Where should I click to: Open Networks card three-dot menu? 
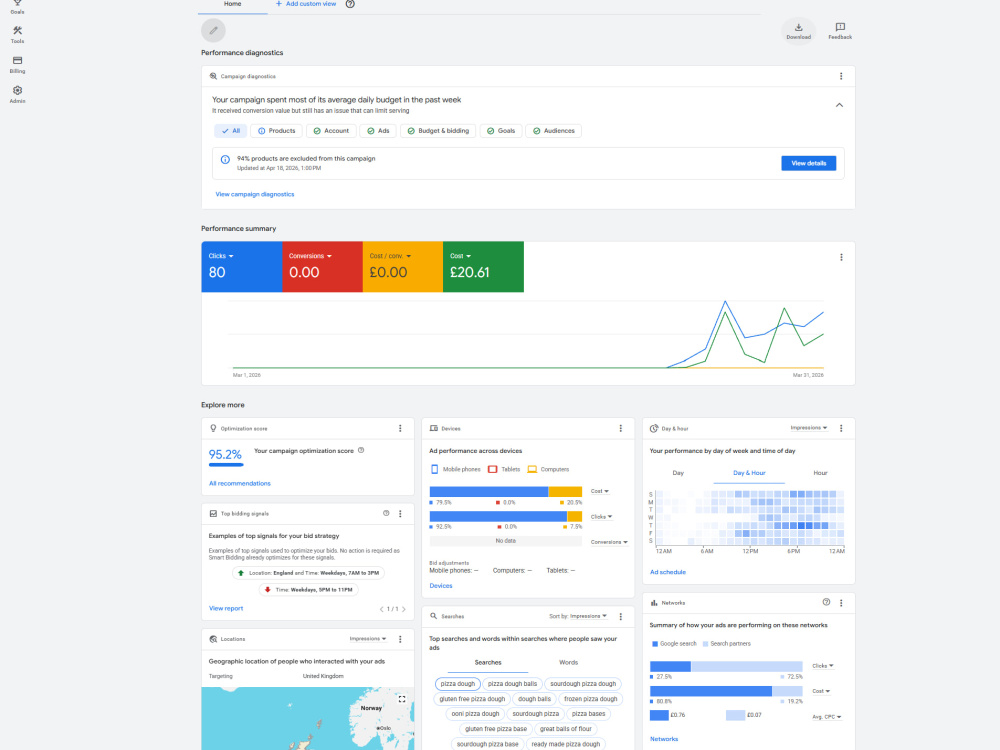841,603
